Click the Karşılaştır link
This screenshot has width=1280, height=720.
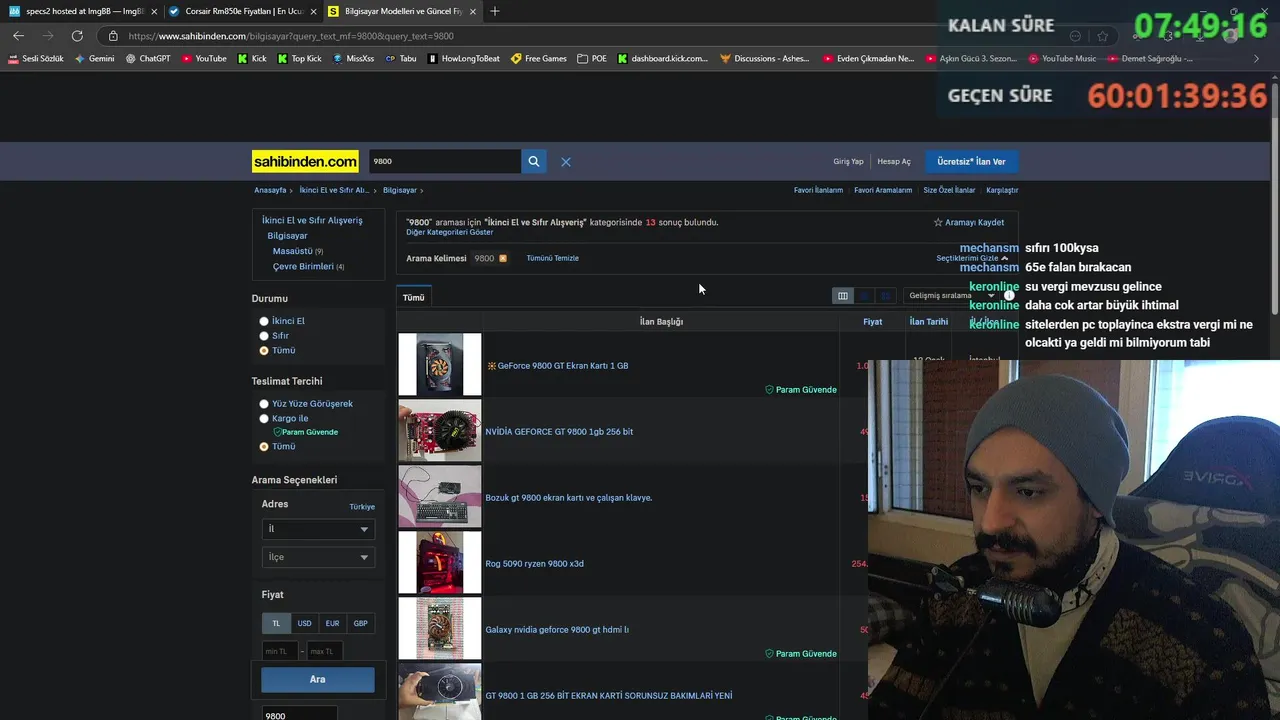click(x=1002, y=190)
